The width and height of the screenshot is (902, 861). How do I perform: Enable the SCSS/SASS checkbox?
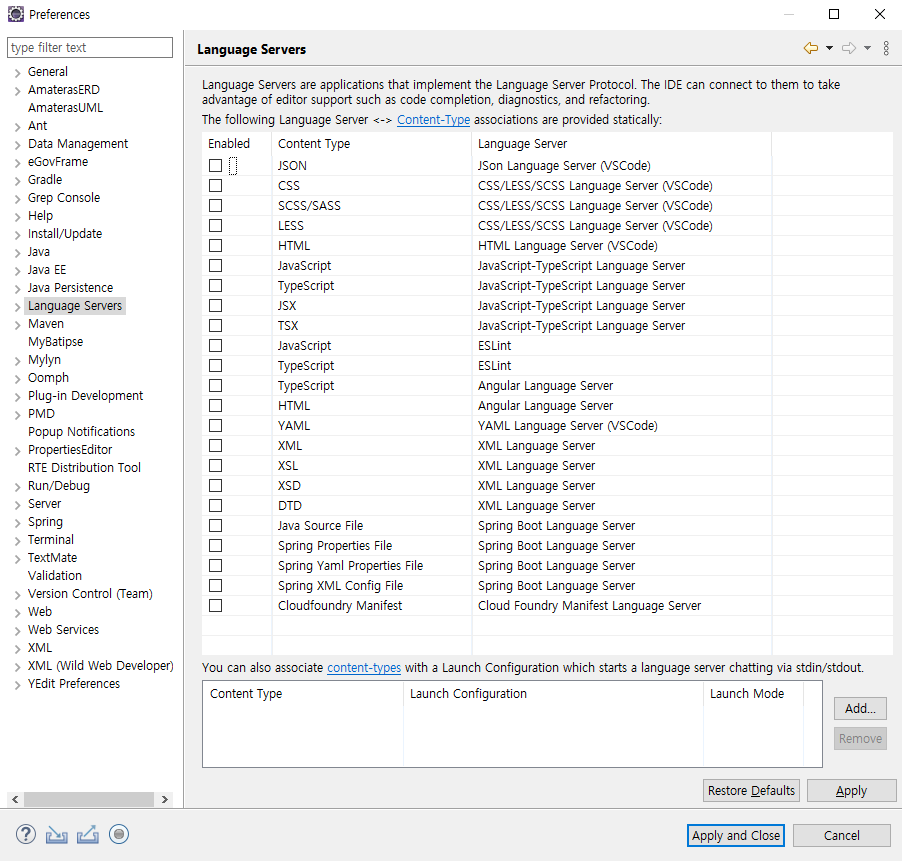(215, 205)
